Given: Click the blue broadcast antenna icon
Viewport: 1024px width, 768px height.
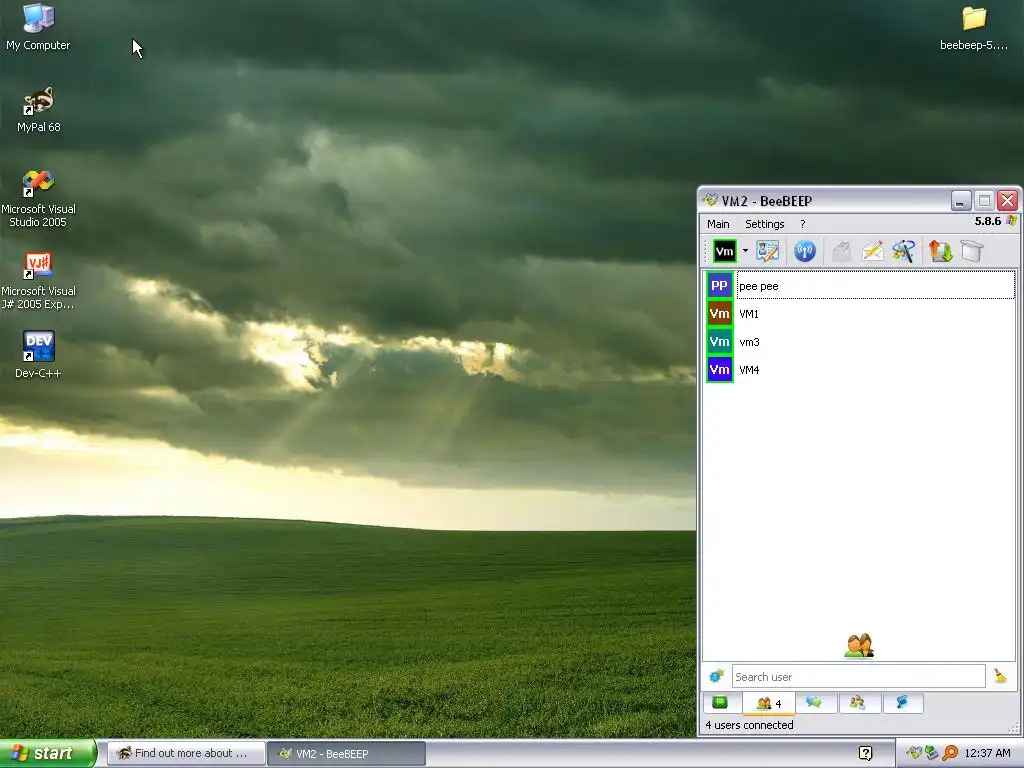Looking at the screenshot, I should coord(805,251).
